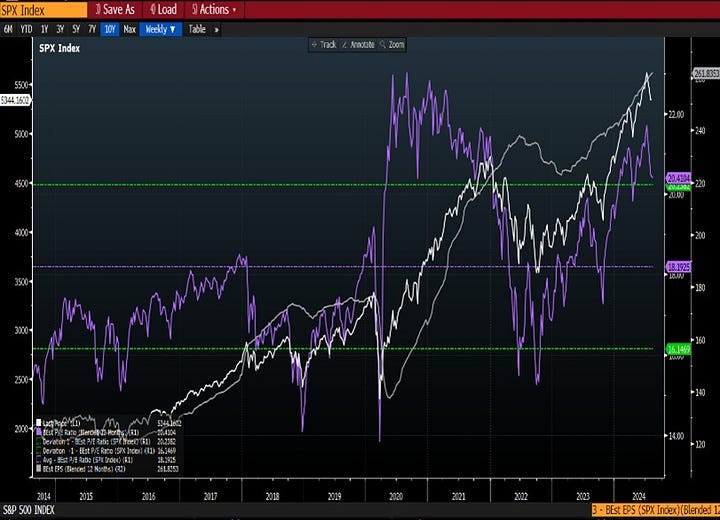Click the 160 EPS axis label
Viewport: 720px width, 520px height.
pyautogui.click(x=700, y=340)
